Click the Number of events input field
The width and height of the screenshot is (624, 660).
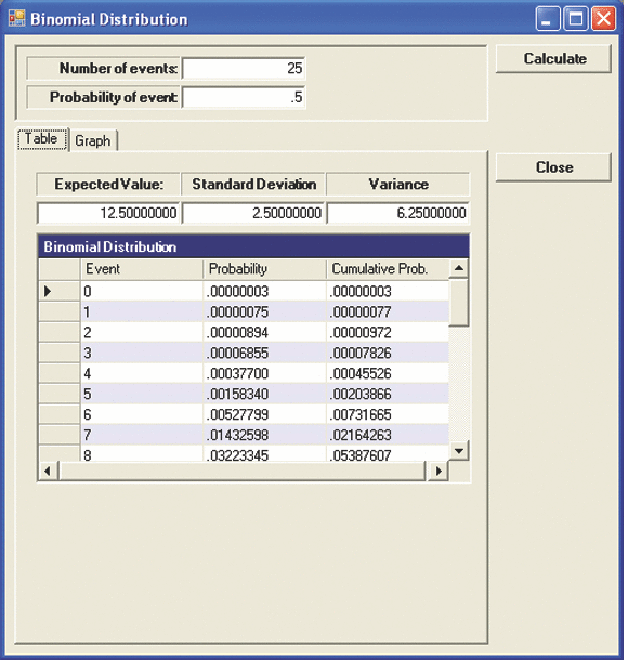click(x=244, y=68)
